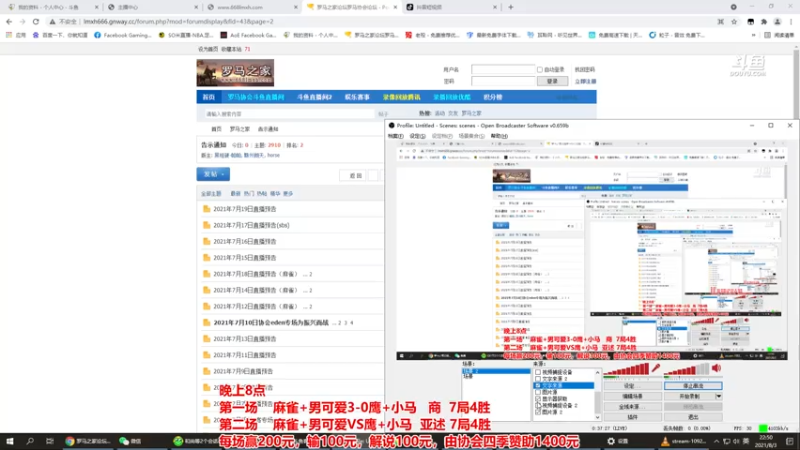Screen dimensions: 800x450
Task: Open Windows Task View
Action: (49, 441)
